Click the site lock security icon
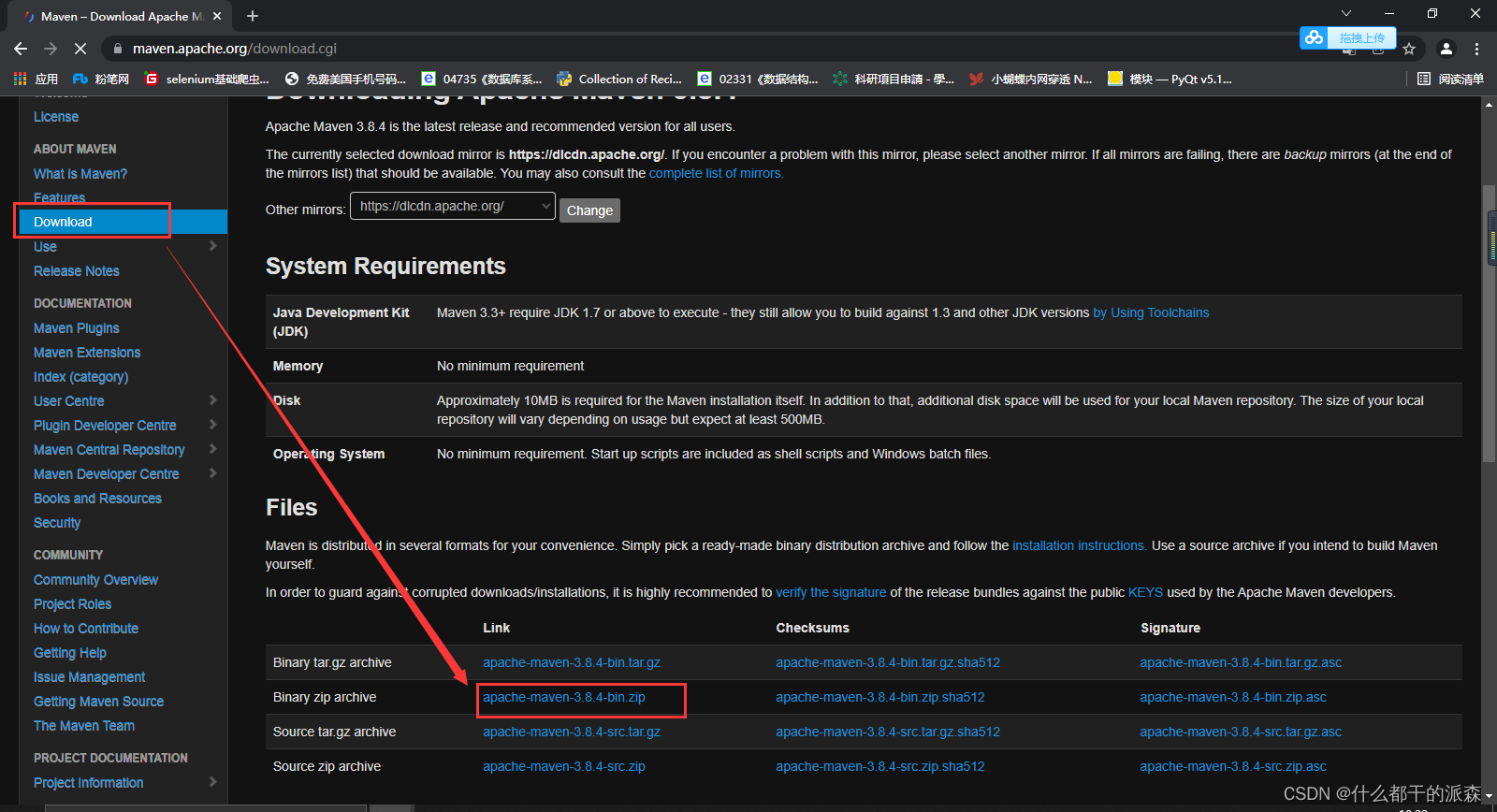This screenshot has width=1497, height=812. click(116, 49)
